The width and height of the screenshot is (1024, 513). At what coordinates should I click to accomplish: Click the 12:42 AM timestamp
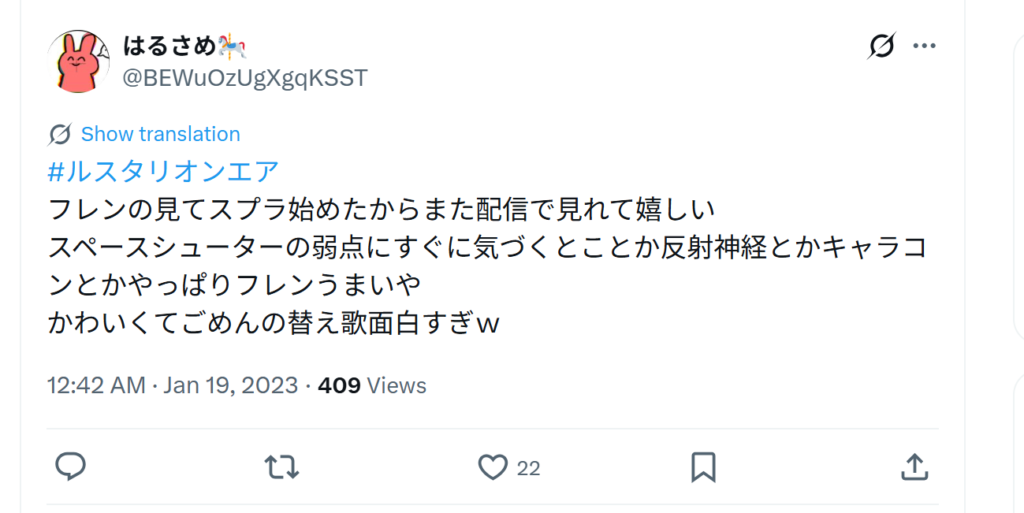(96, 385)
